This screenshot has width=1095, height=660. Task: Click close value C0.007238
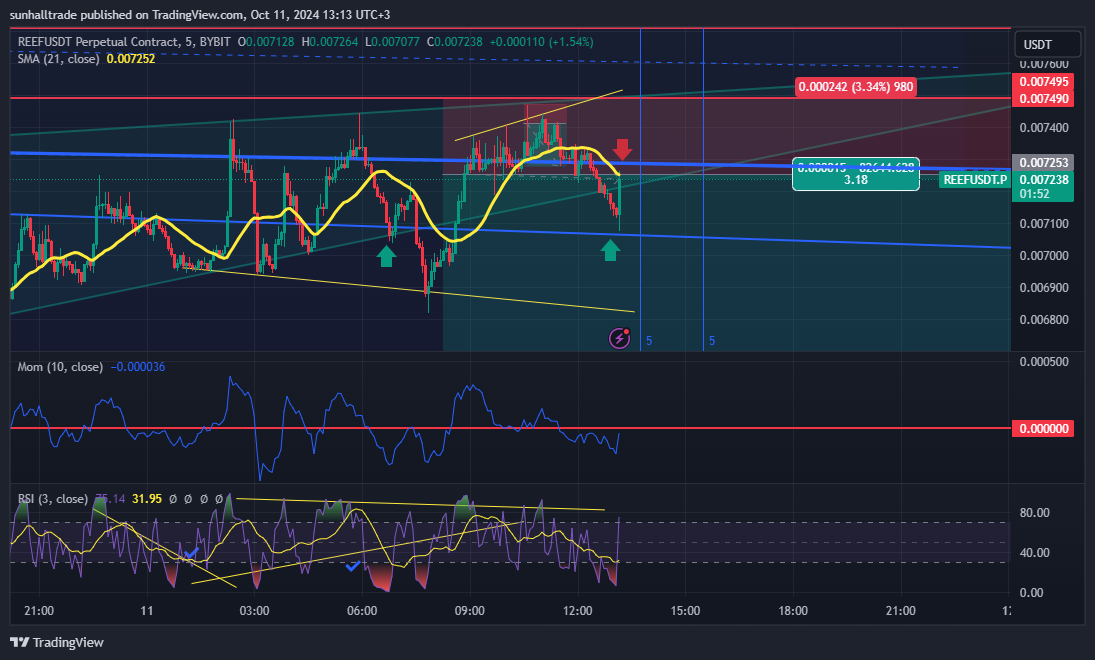(455, 42)
